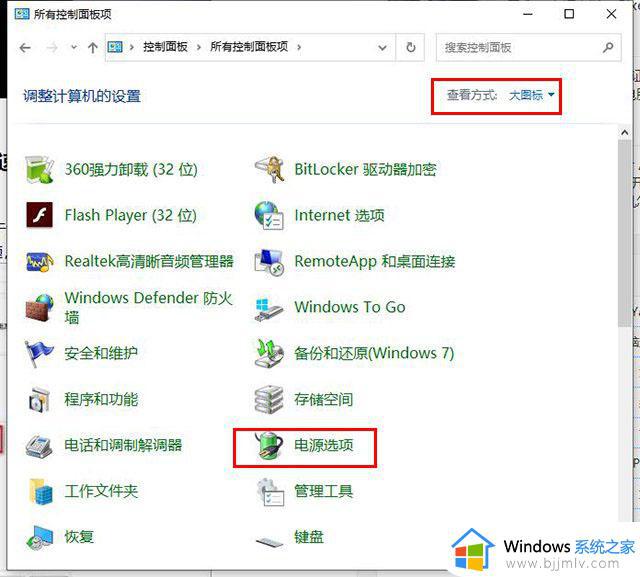Image resolution: width=640 pixels, height=577 pixels.
Task: Open the 安全和维护 flag icon
Action: 38,353
